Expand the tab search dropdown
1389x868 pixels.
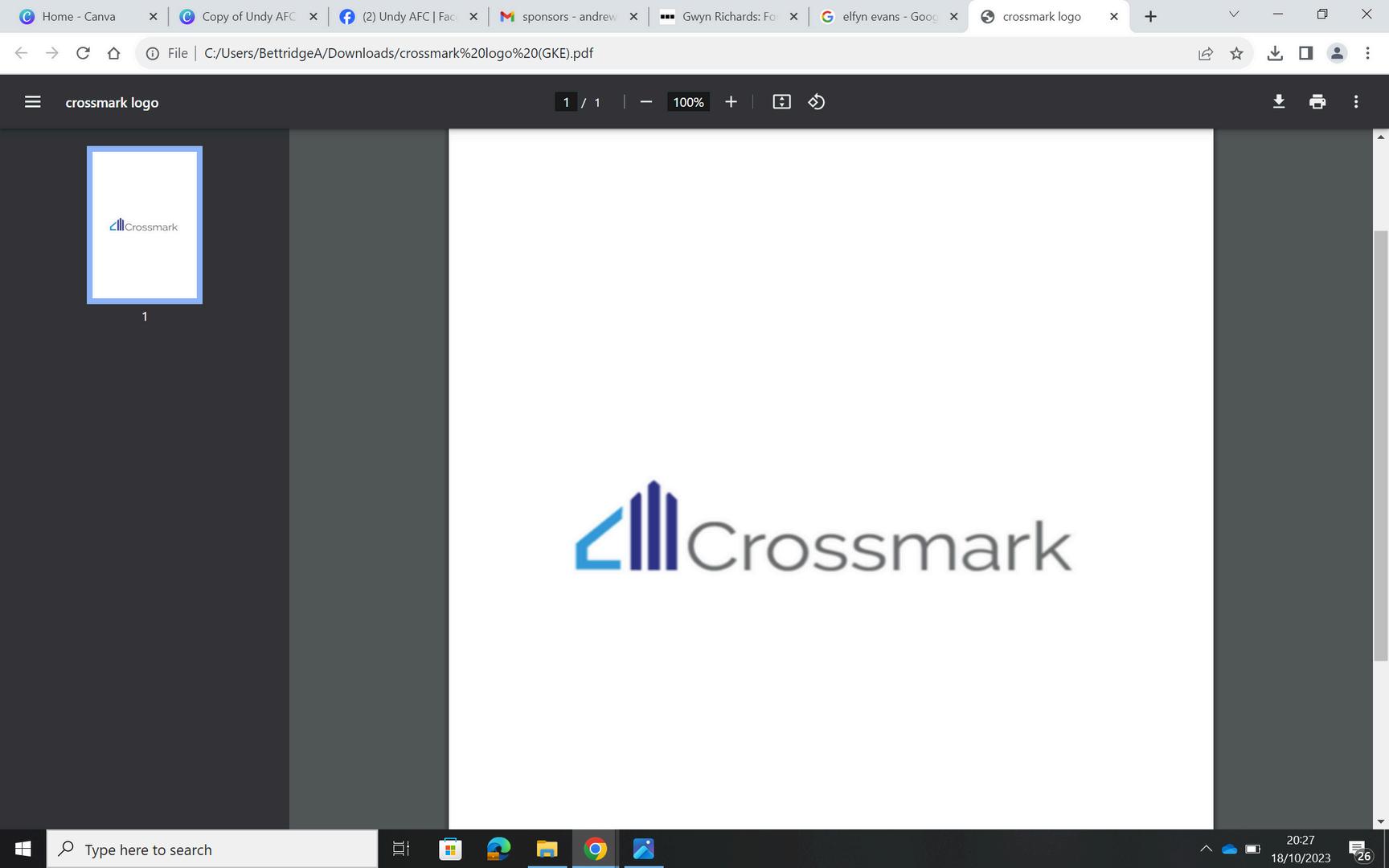coord(1234,14)
